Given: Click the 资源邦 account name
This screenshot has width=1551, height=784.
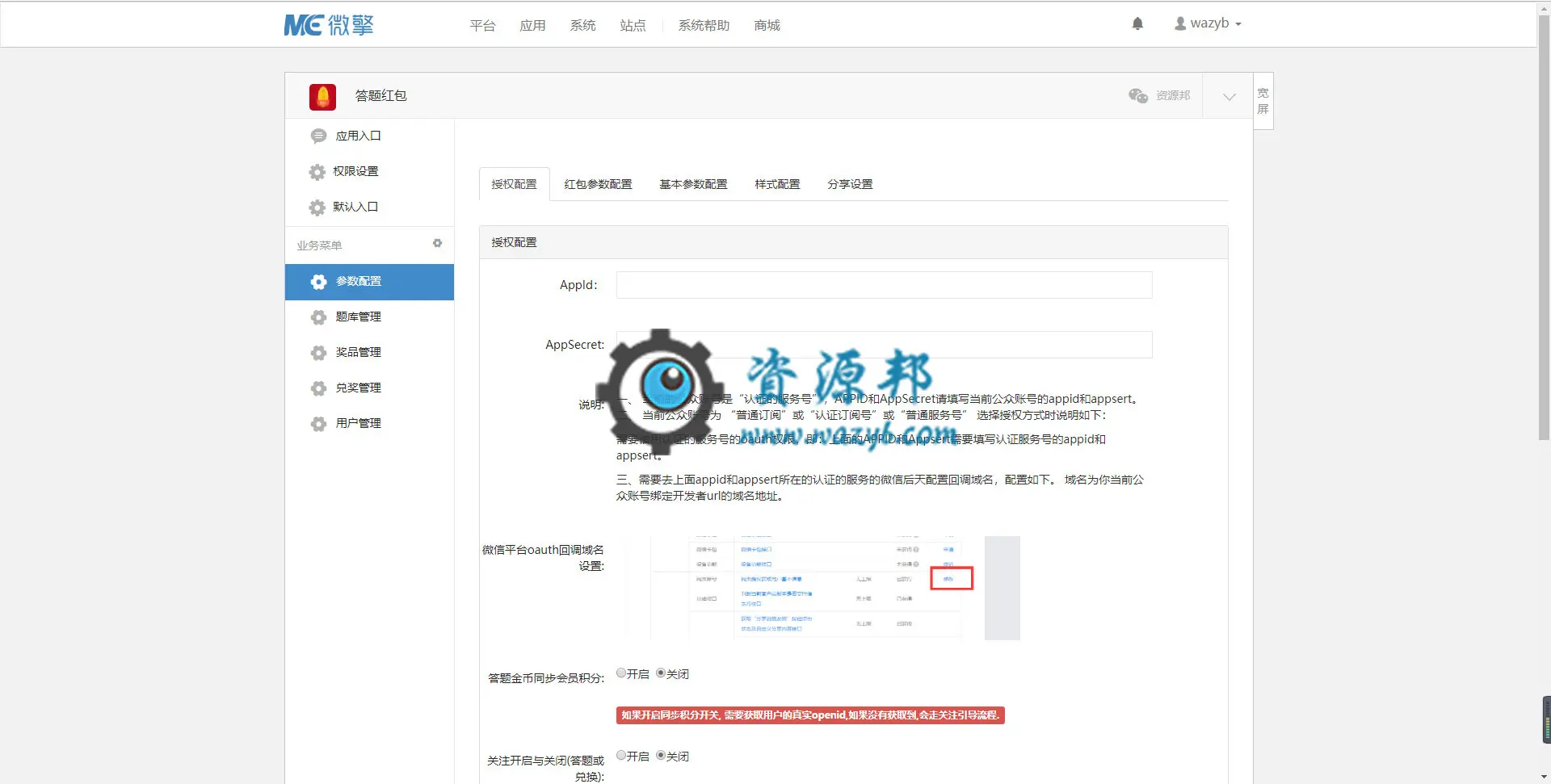Looking at the screenshot, I should tap(1173, 95).
